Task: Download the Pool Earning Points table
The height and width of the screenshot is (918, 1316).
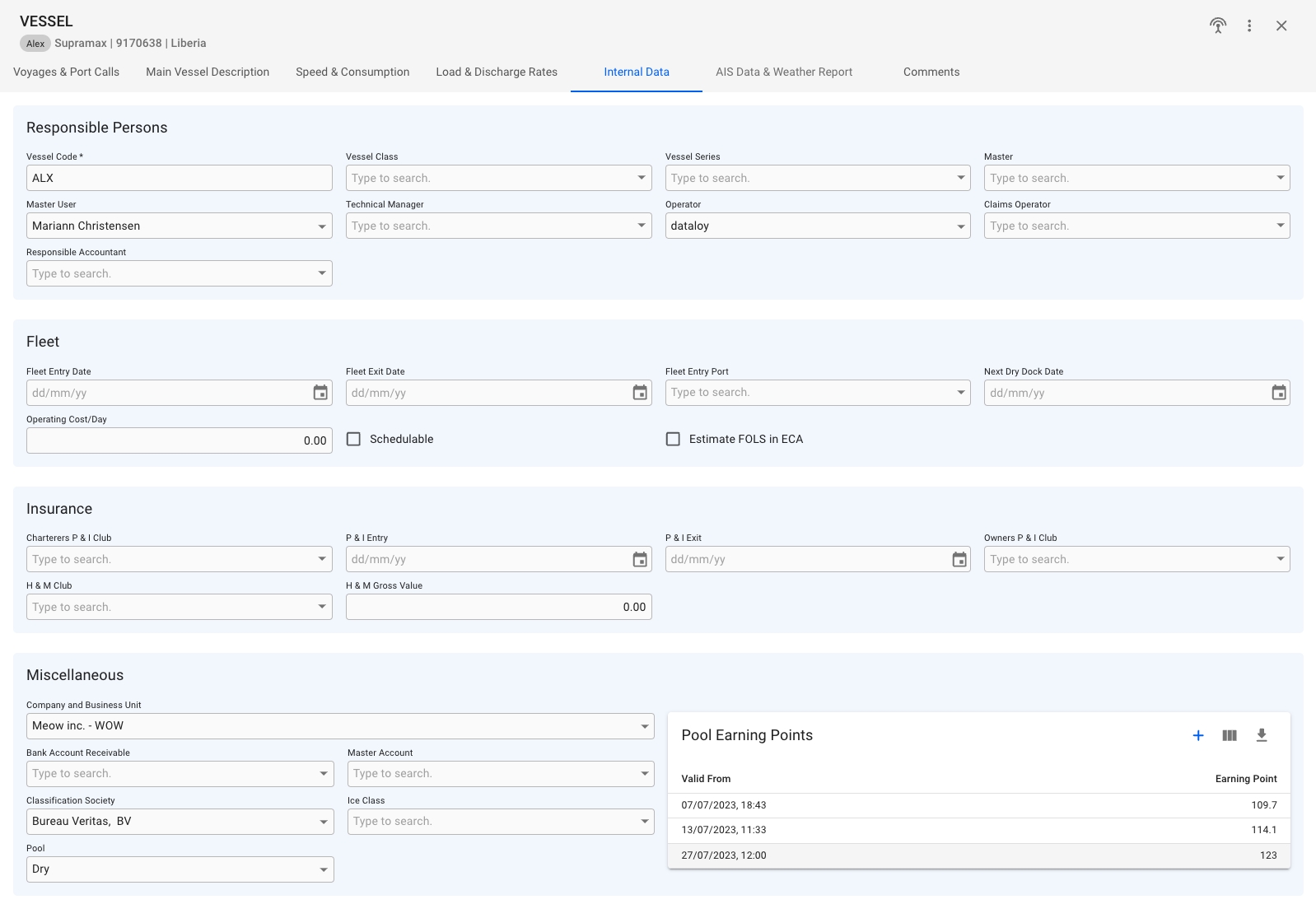Action: pyautogui.click(x=1261, y=735)
